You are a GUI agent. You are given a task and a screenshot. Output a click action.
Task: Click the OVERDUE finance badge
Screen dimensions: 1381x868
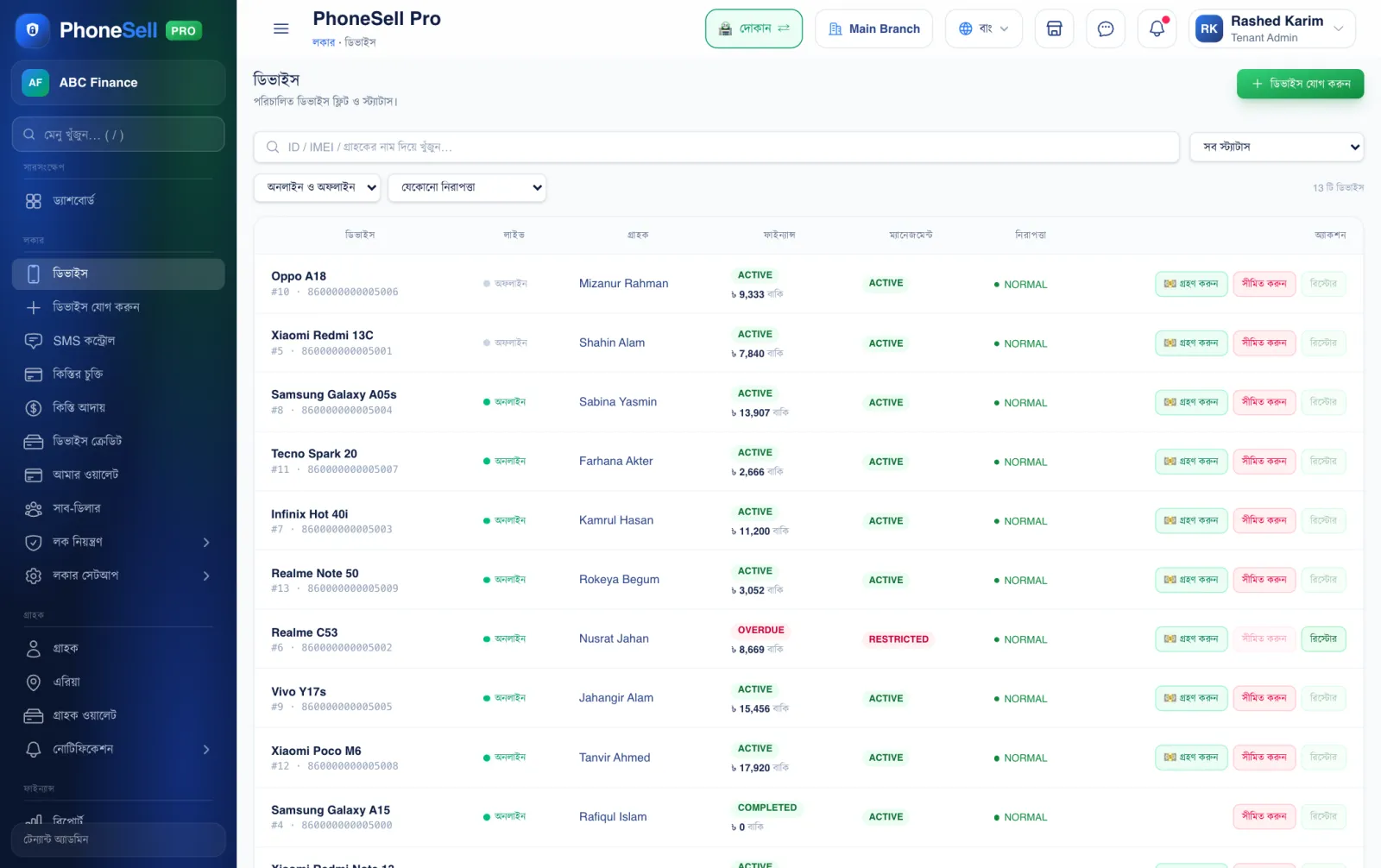point(760,631)
